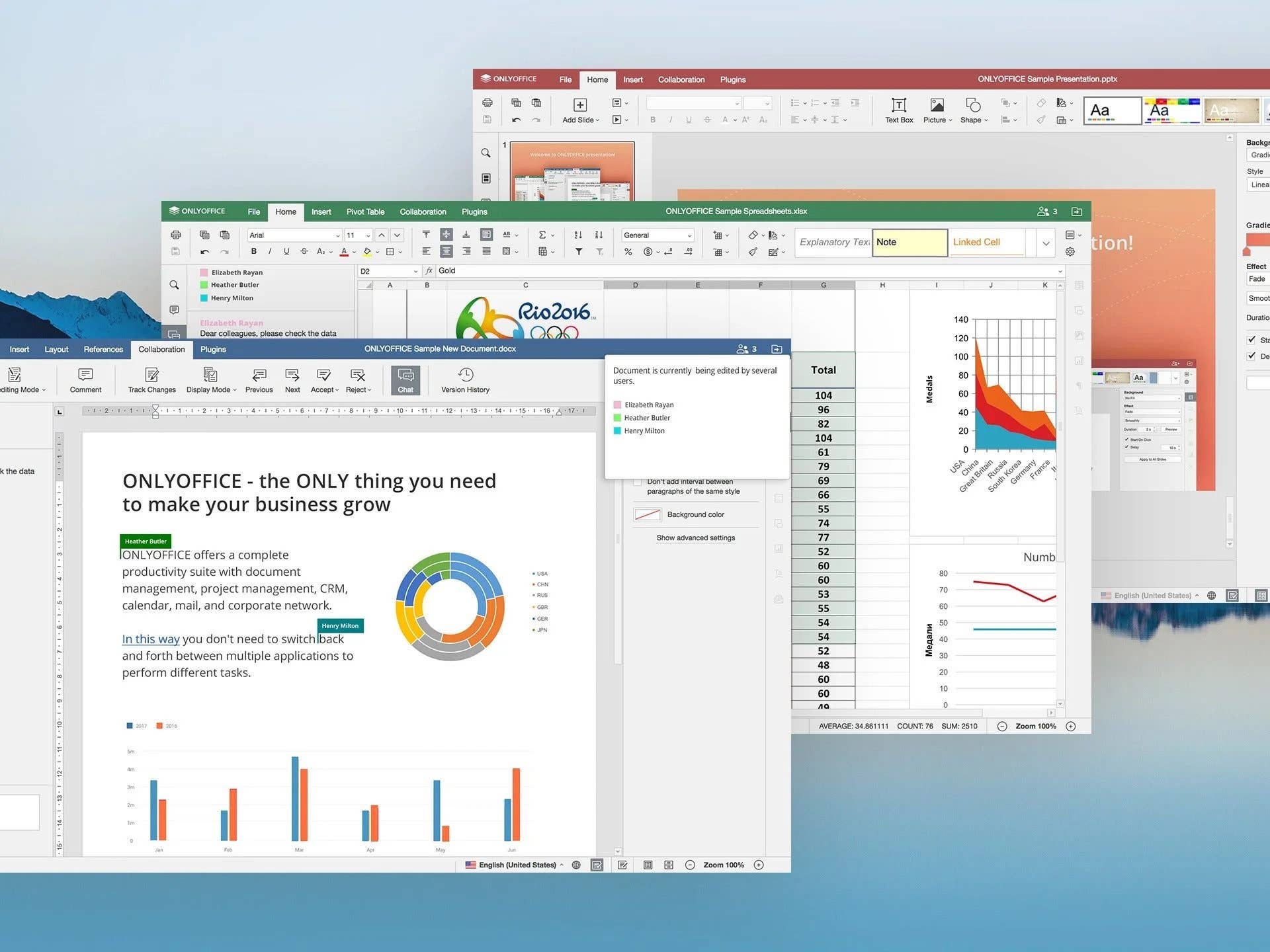Click the Track Changes icon

151,376
